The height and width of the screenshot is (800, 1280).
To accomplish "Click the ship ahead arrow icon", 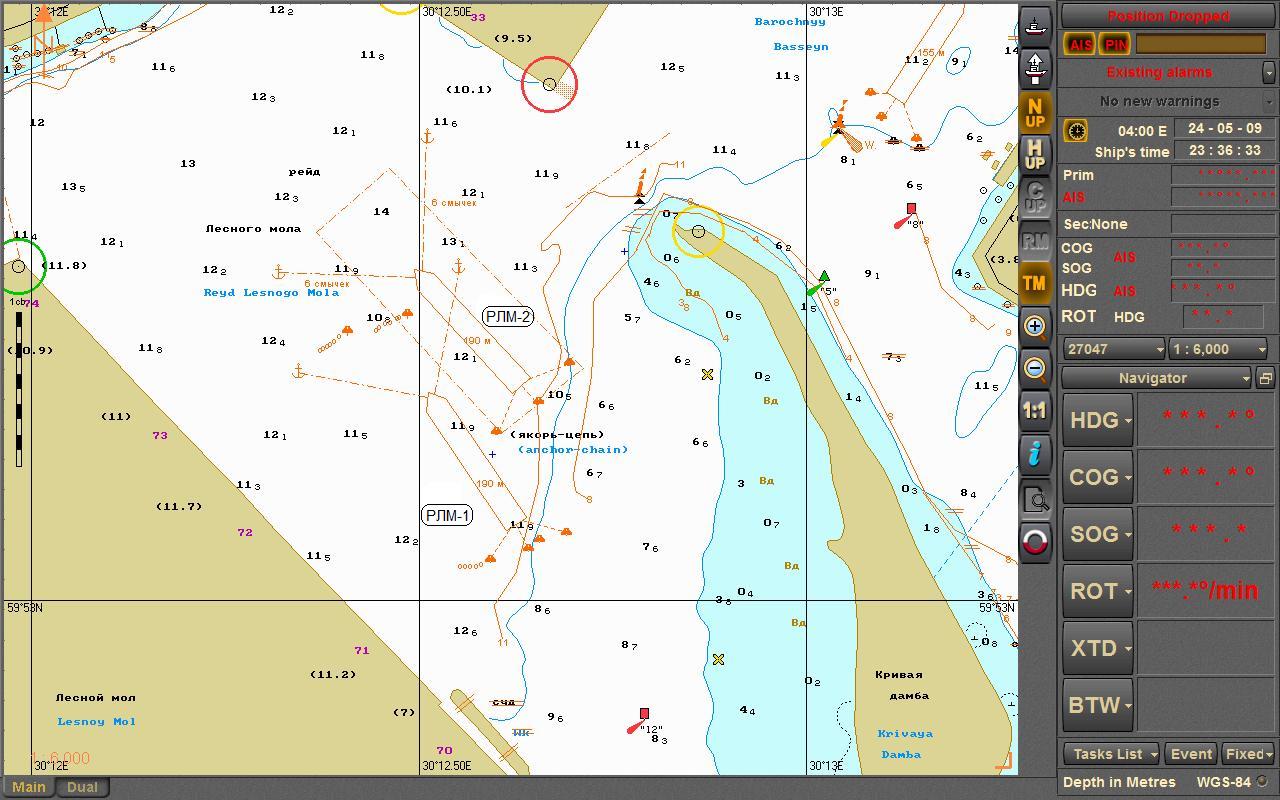I will click(1035, 66).
